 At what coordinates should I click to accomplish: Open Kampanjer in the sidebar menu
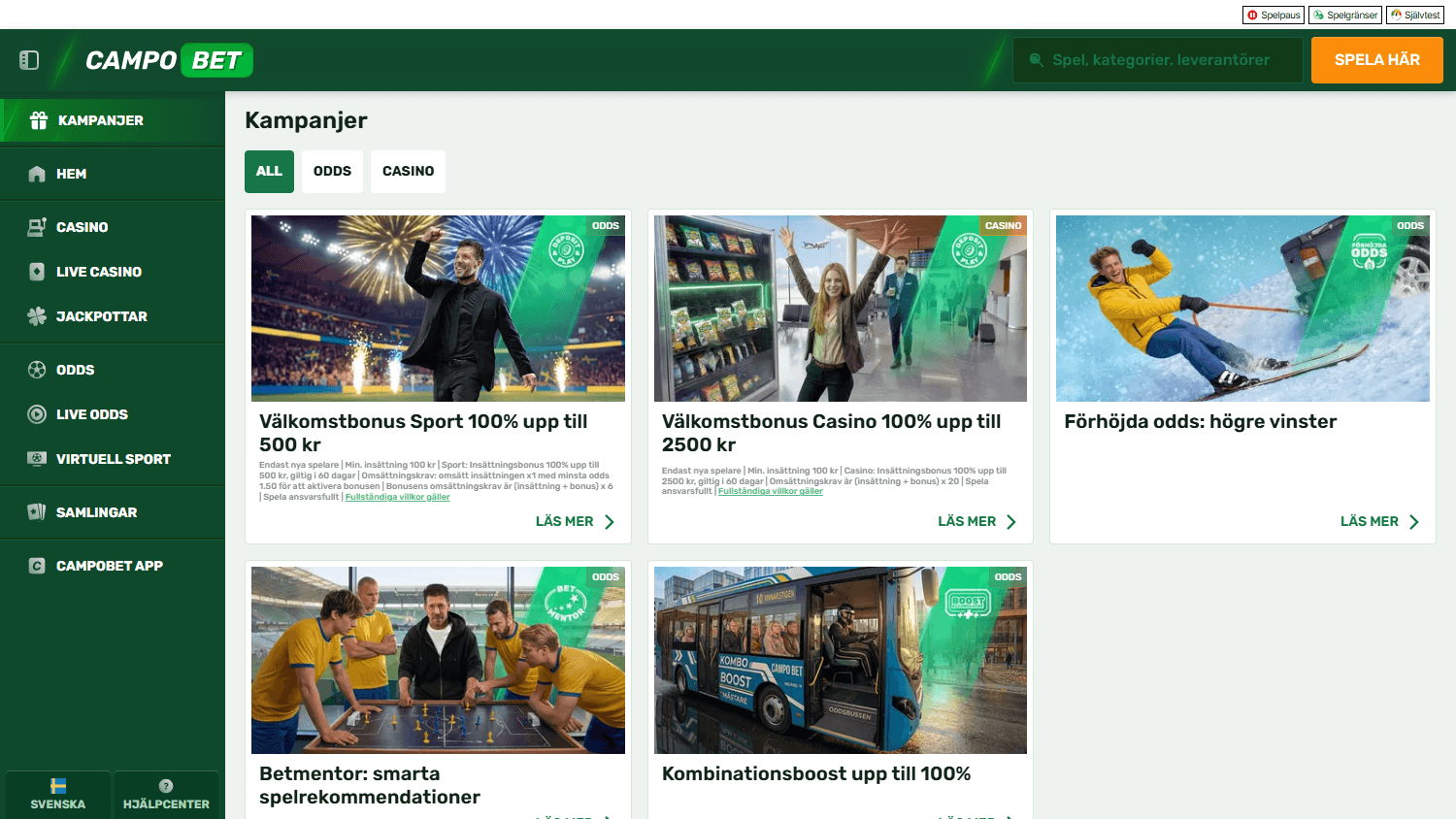click(x=113, y=120)
